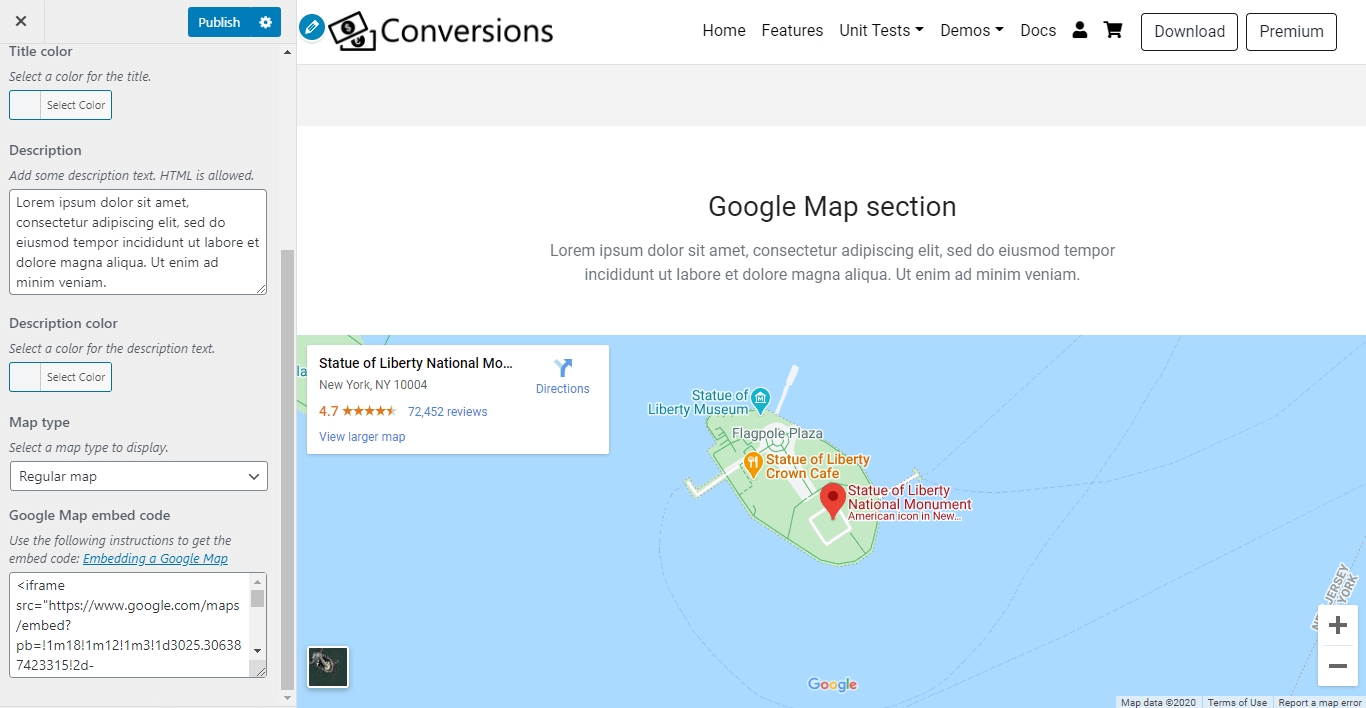
Task: Click the Crown Cafe restaurant marker icon
Action: (754, 465)
